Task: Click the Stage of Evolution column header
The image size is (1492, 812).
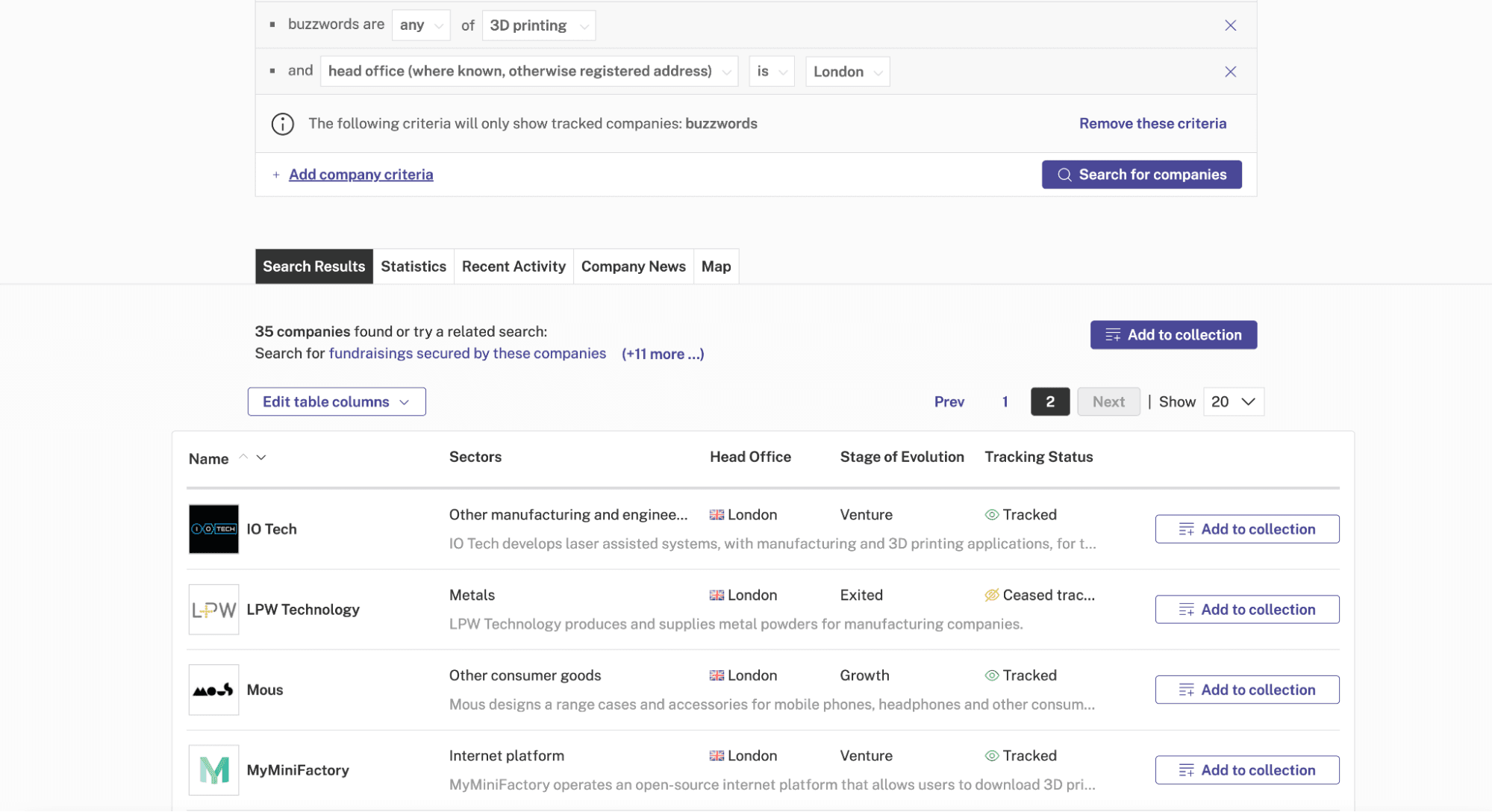Action: coord(902,457)
